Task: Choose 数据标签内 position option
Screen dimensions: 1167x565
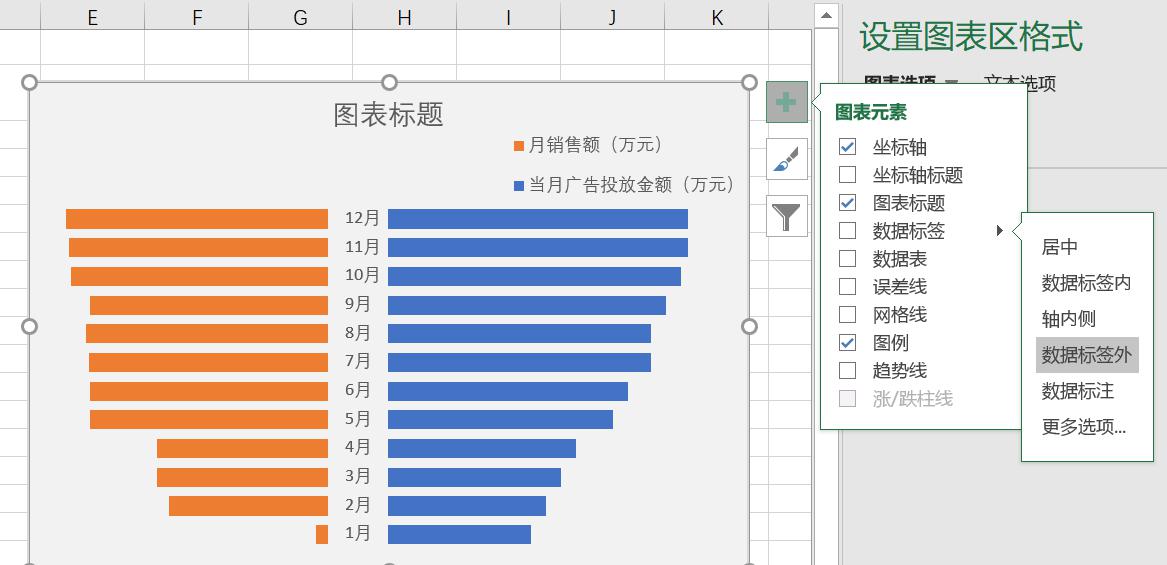Action: coord(1087,283)
